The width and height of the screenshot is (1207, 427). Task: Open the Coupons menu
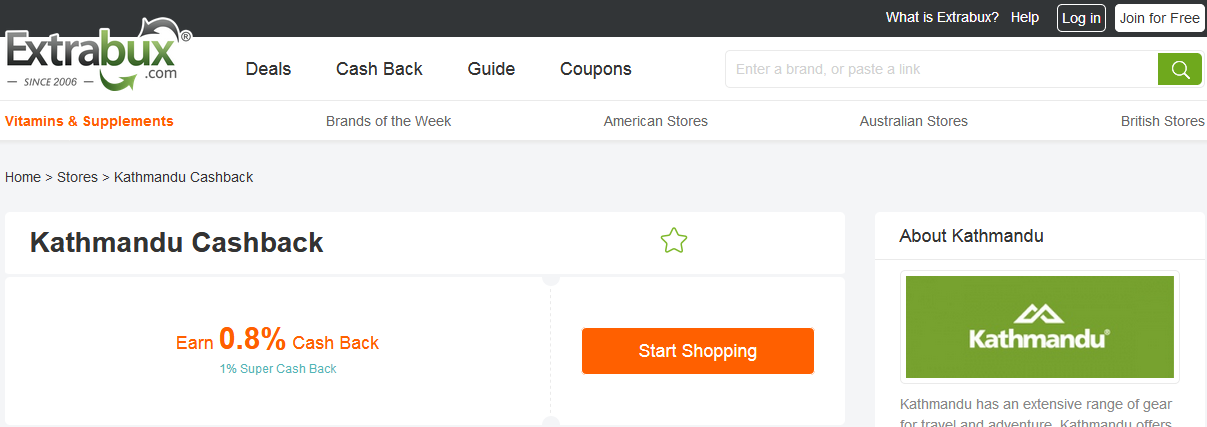point(595,69)
